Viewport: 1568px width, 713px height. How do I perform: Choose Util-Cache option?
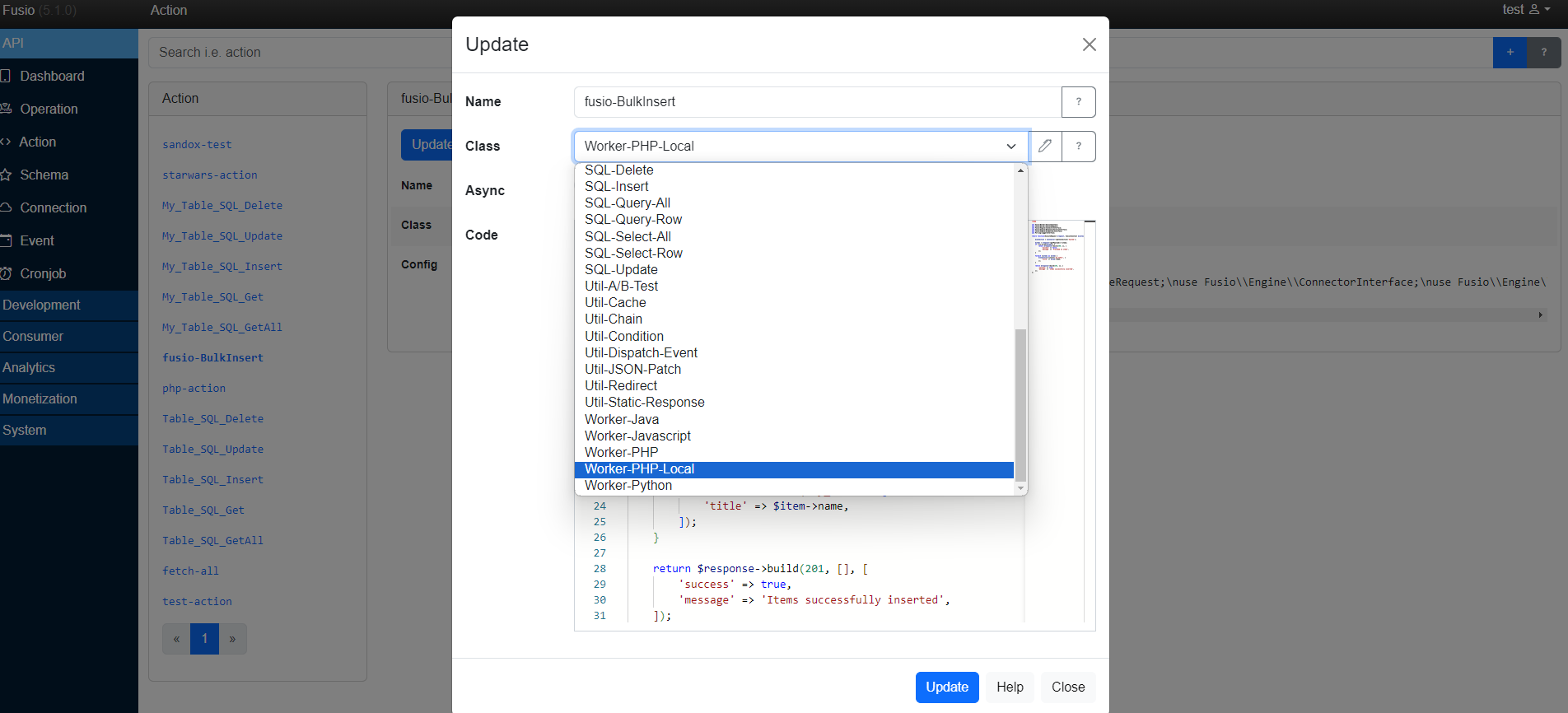coord(794,302)
